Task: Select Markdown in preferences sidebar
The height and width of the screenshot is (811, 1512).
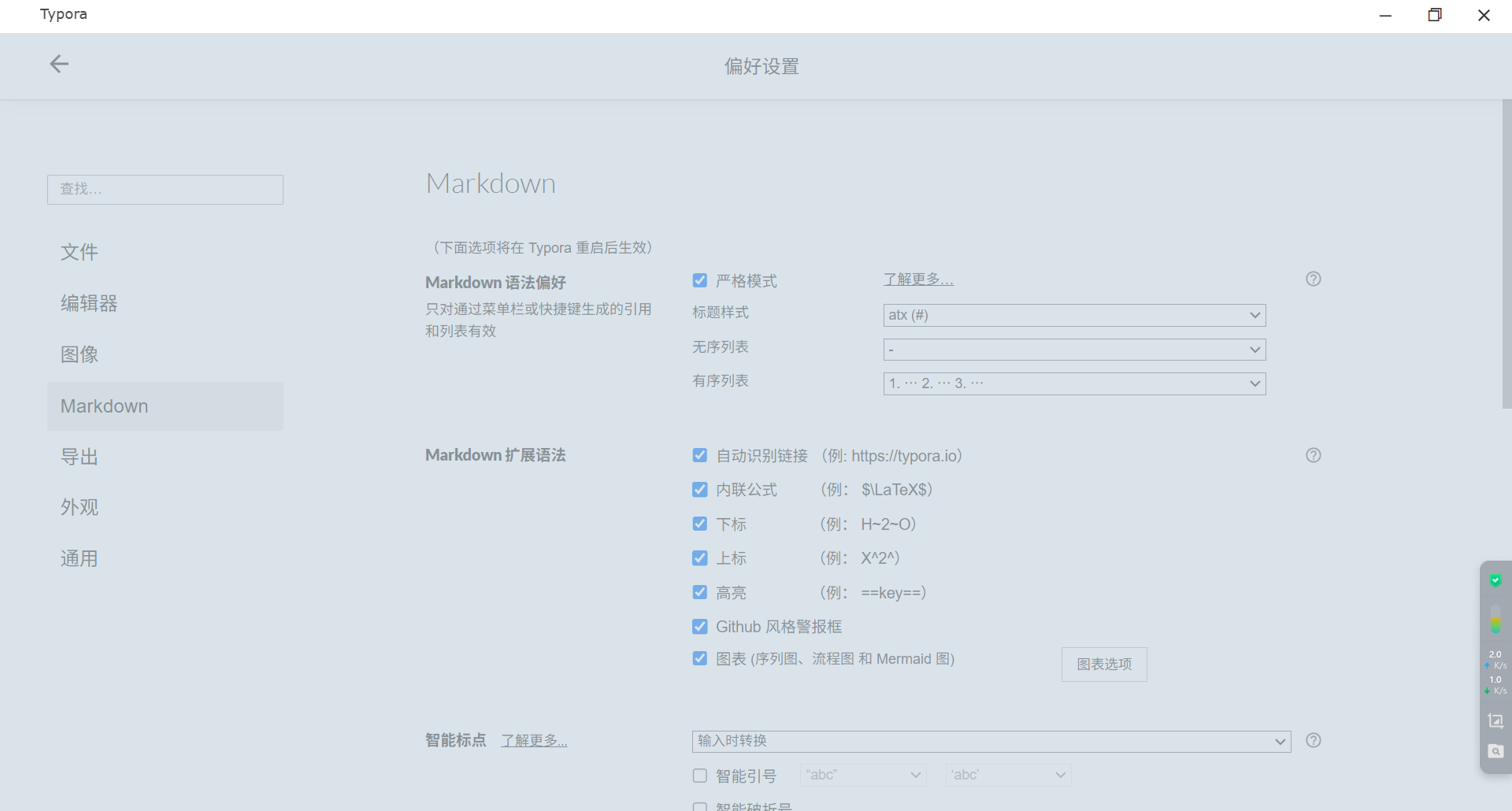Action: point(165,406)
